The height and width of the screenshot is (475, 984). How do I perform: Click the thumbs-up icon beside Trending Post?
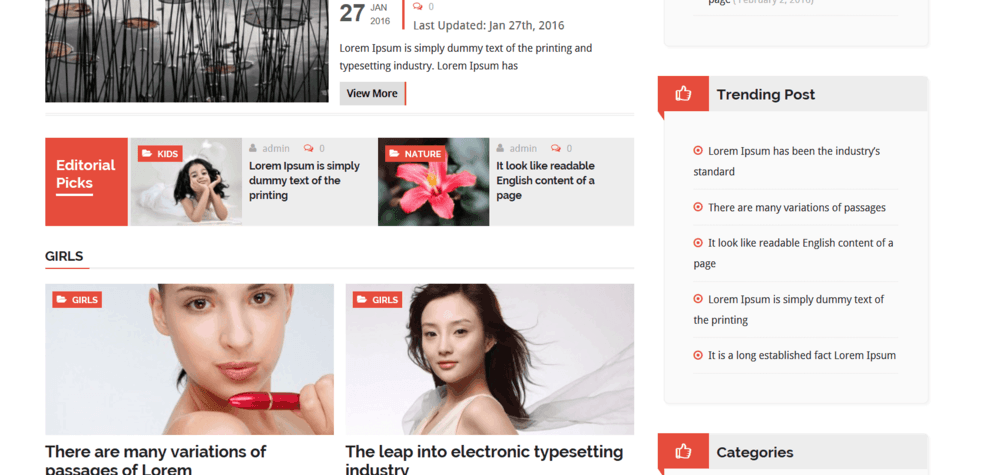tap(683, 94)
